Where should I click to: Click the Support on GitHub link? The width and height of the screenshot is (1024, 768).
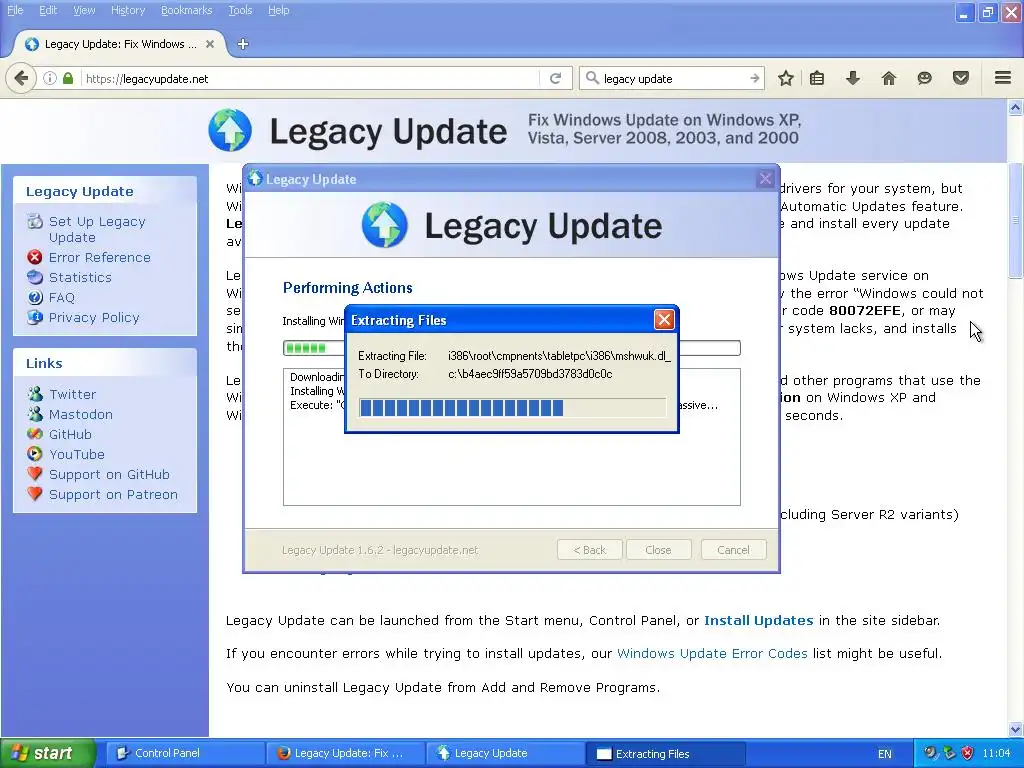tap(109, 474)
